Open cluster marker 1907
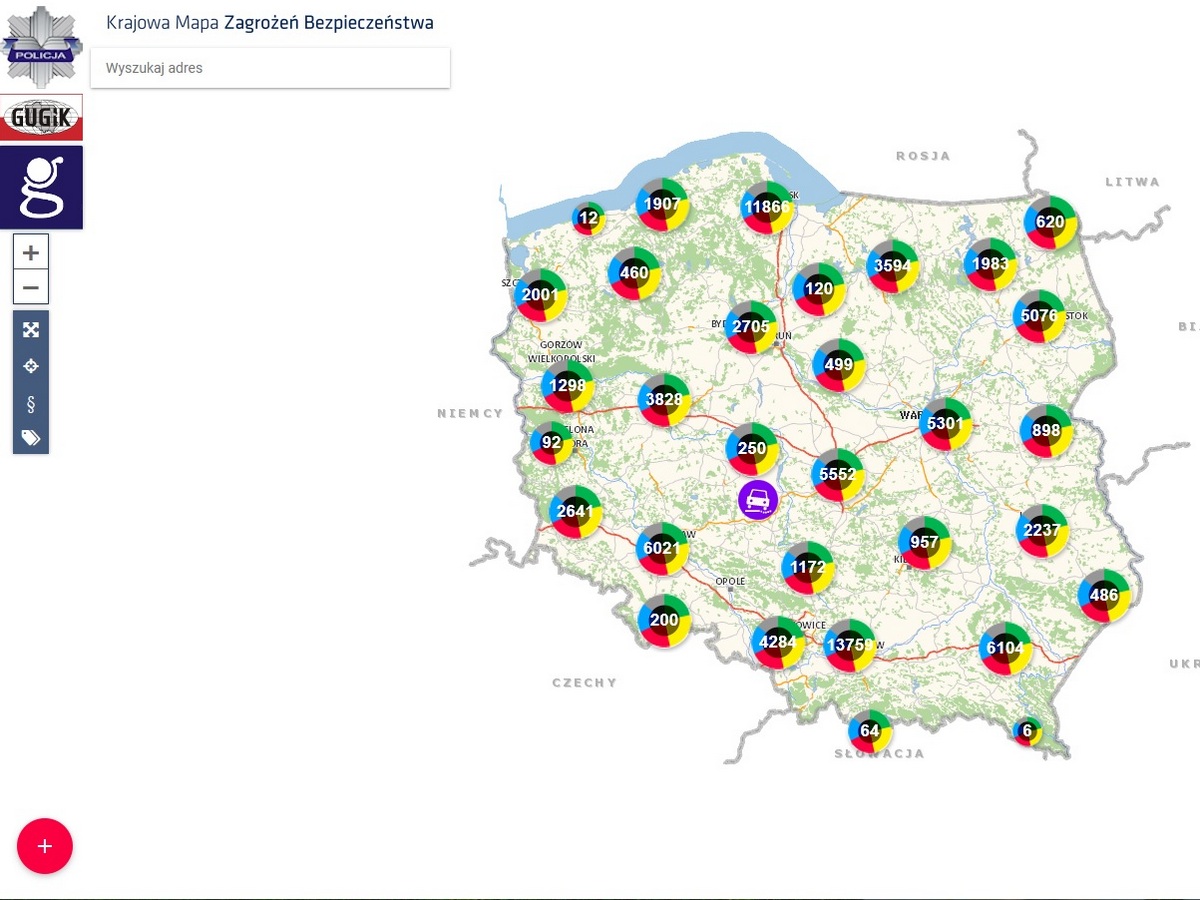 point(662,205)
